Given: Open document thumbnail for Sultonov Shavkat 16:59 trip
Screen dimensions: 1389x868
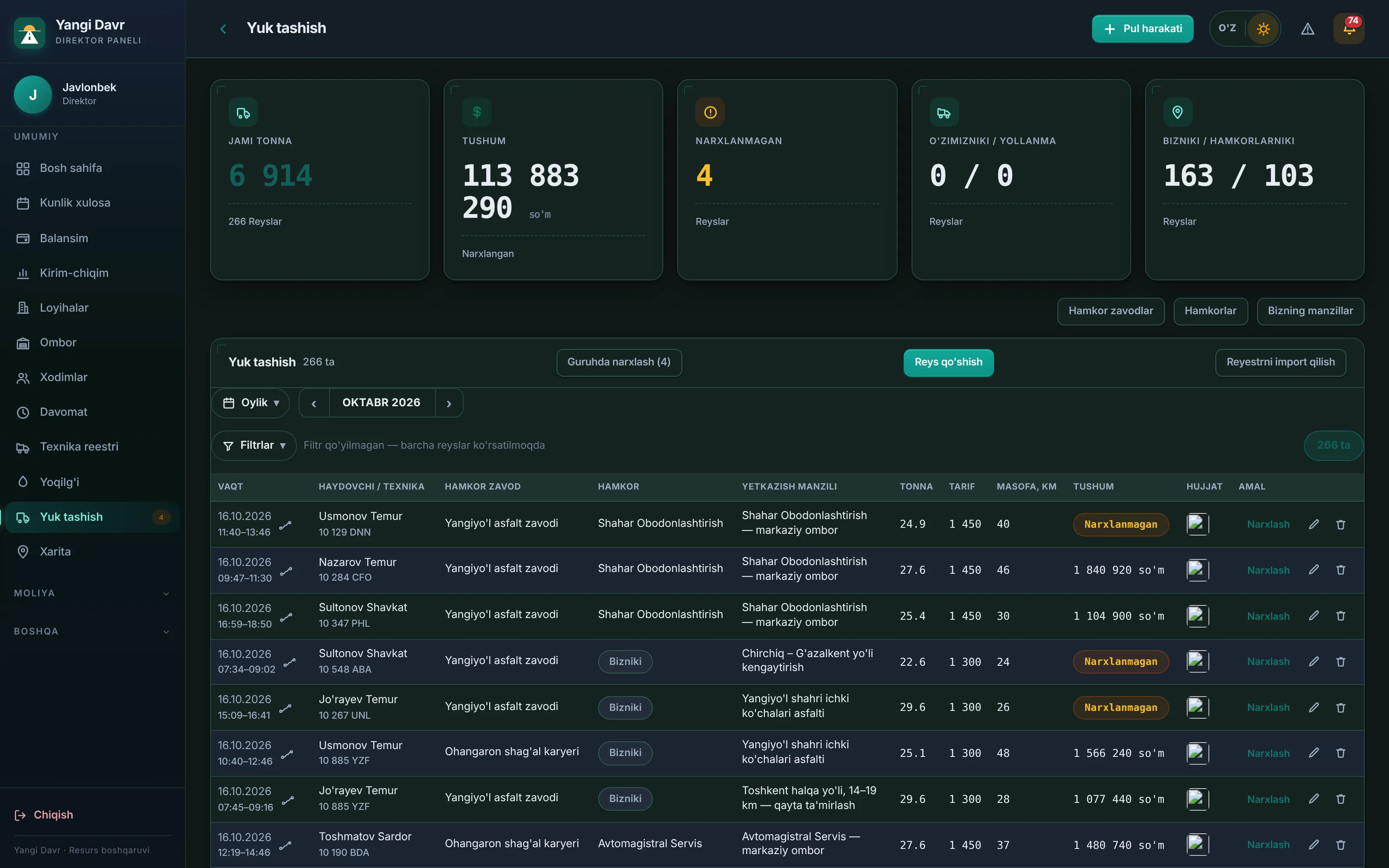Looking at the screenshot, I should click(x=1198, y=616).
